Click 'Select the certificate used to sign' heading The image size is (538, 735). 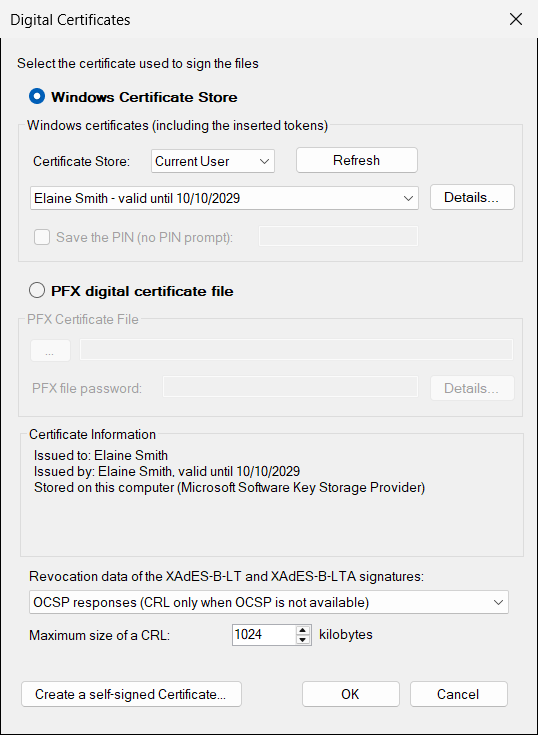[138, 63]
